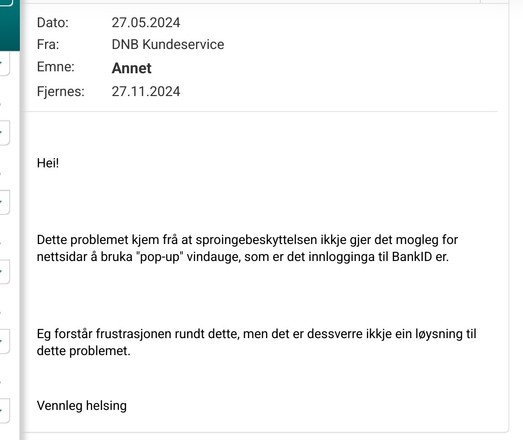Open the cut-off list box beside Emne row
Image resolution: width=523 pixels, height=440 pixels.
pyautogui.click(x=4, y=63)
